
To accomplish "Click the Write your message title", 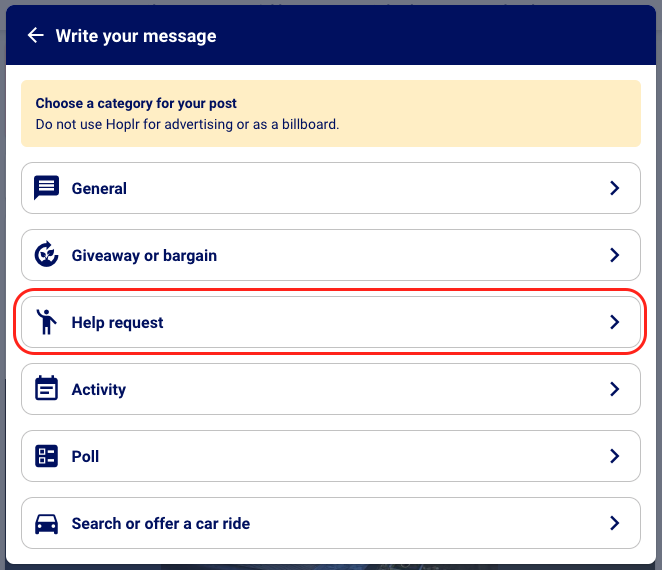I will click(x=136, y=36).
